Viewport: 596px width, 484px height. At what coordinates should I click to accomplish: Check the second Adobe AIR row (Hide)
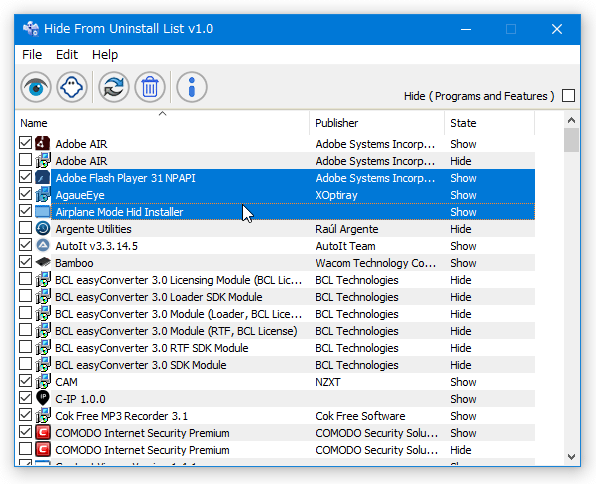(25, 160)
